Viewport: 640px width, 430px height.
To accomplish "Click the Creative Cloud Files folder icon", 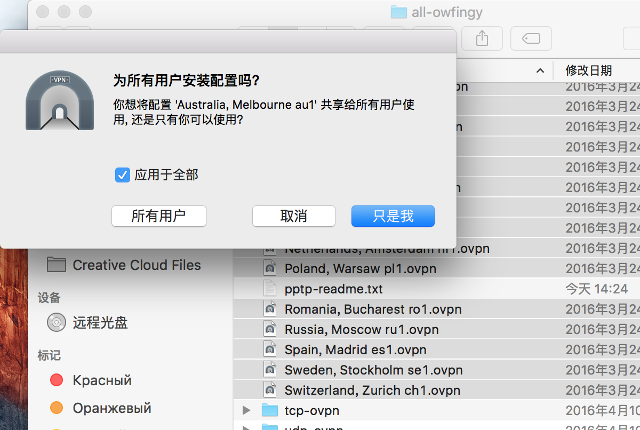I will [56, 264].
